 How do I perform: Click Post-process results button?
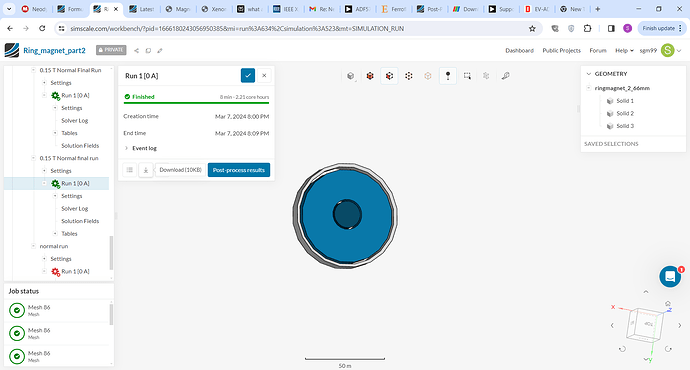pyautogui.click(x=239, y=170)
